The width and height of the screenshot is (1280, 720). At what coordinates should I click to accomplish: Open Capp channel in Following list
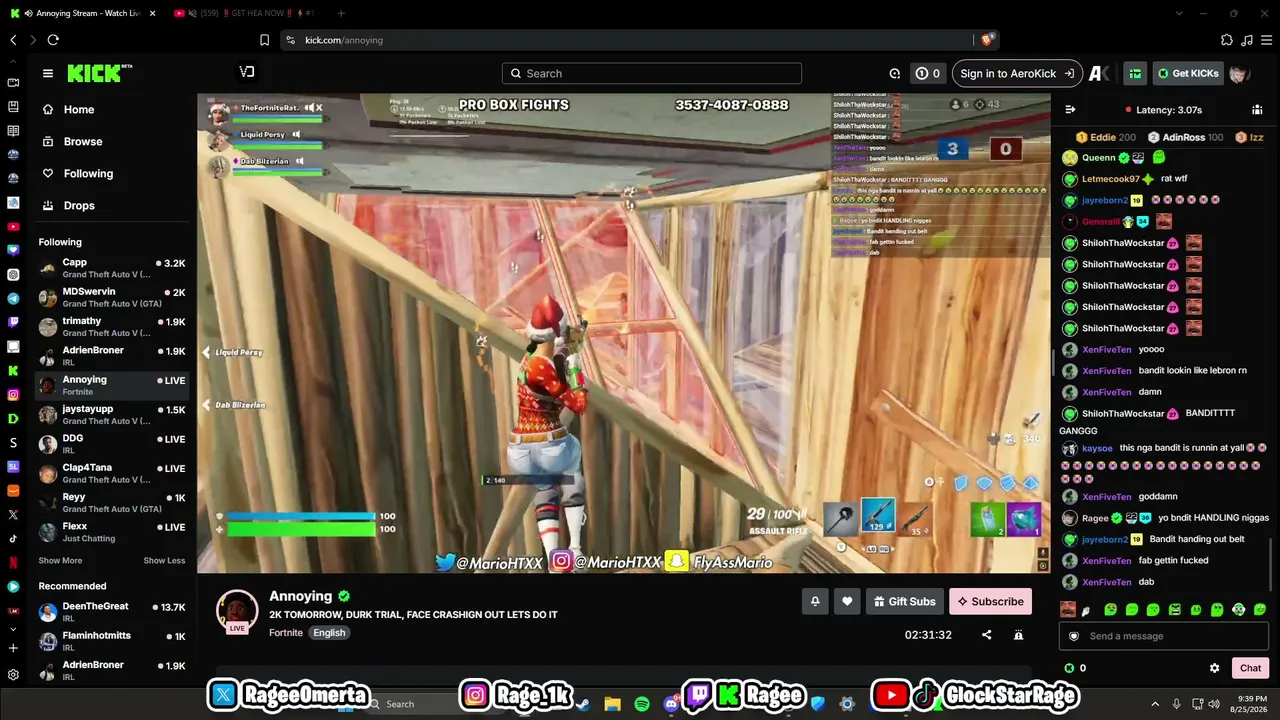(112, 268)
